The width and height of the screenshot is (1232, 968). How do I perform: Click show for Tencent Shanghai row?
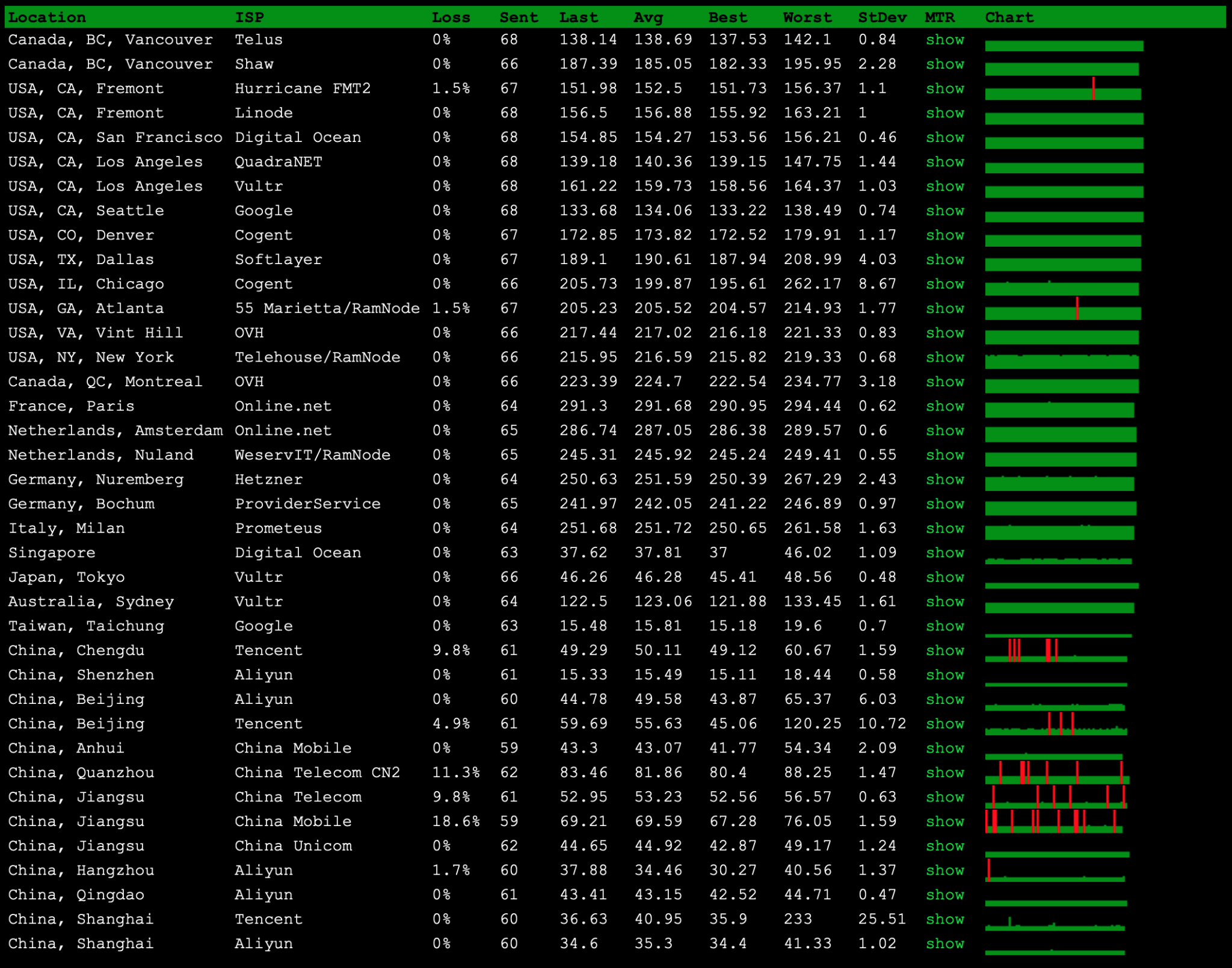[x=944, y=919]
